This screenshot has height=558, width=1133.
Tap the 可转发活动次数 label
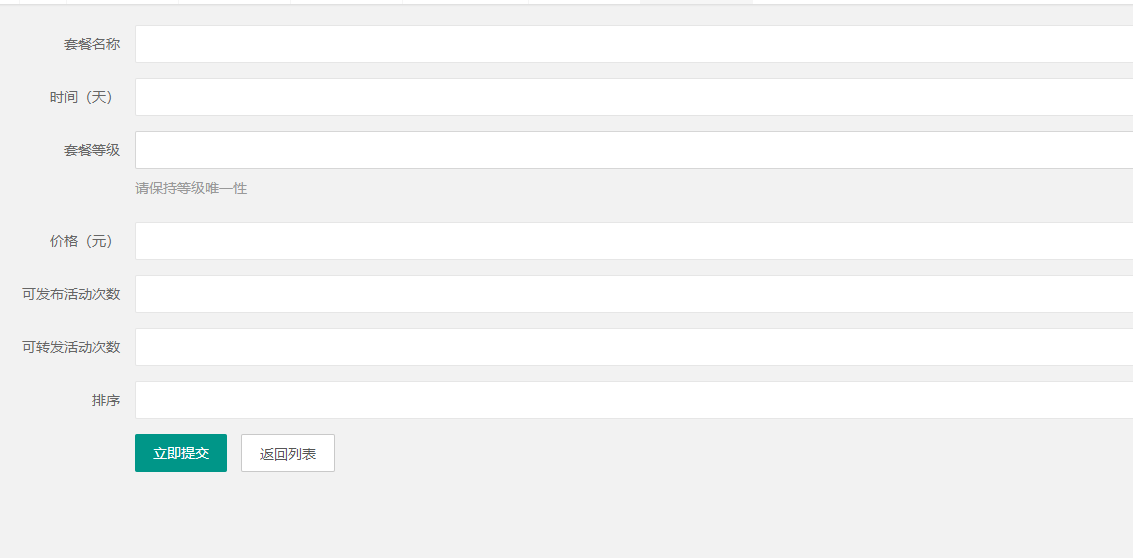click(71, 347)
